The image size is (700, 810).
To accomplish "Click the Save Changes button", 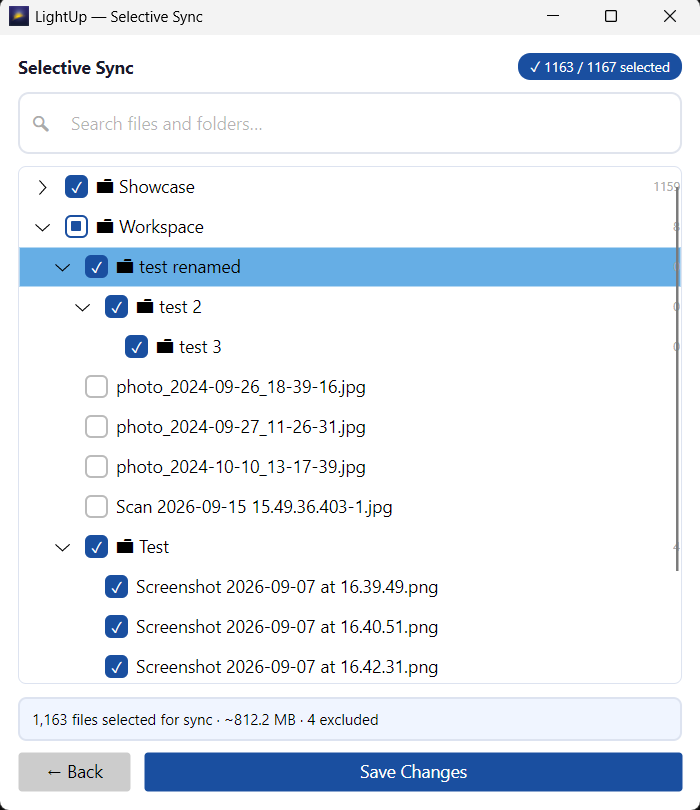I will [413, 772].
